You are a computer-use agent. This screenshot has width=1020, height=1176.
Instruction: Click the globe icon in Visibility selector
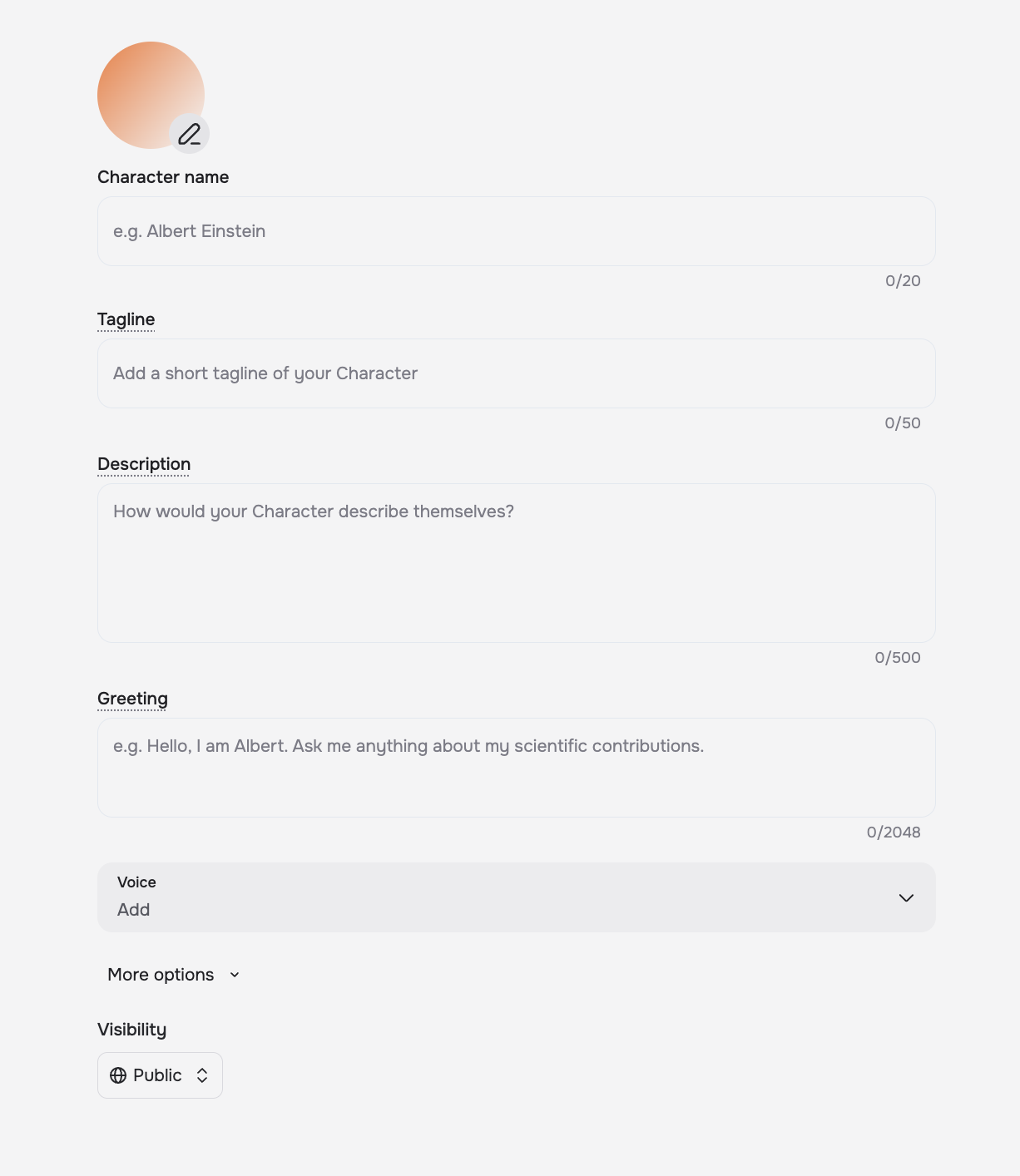(118, 1075)
